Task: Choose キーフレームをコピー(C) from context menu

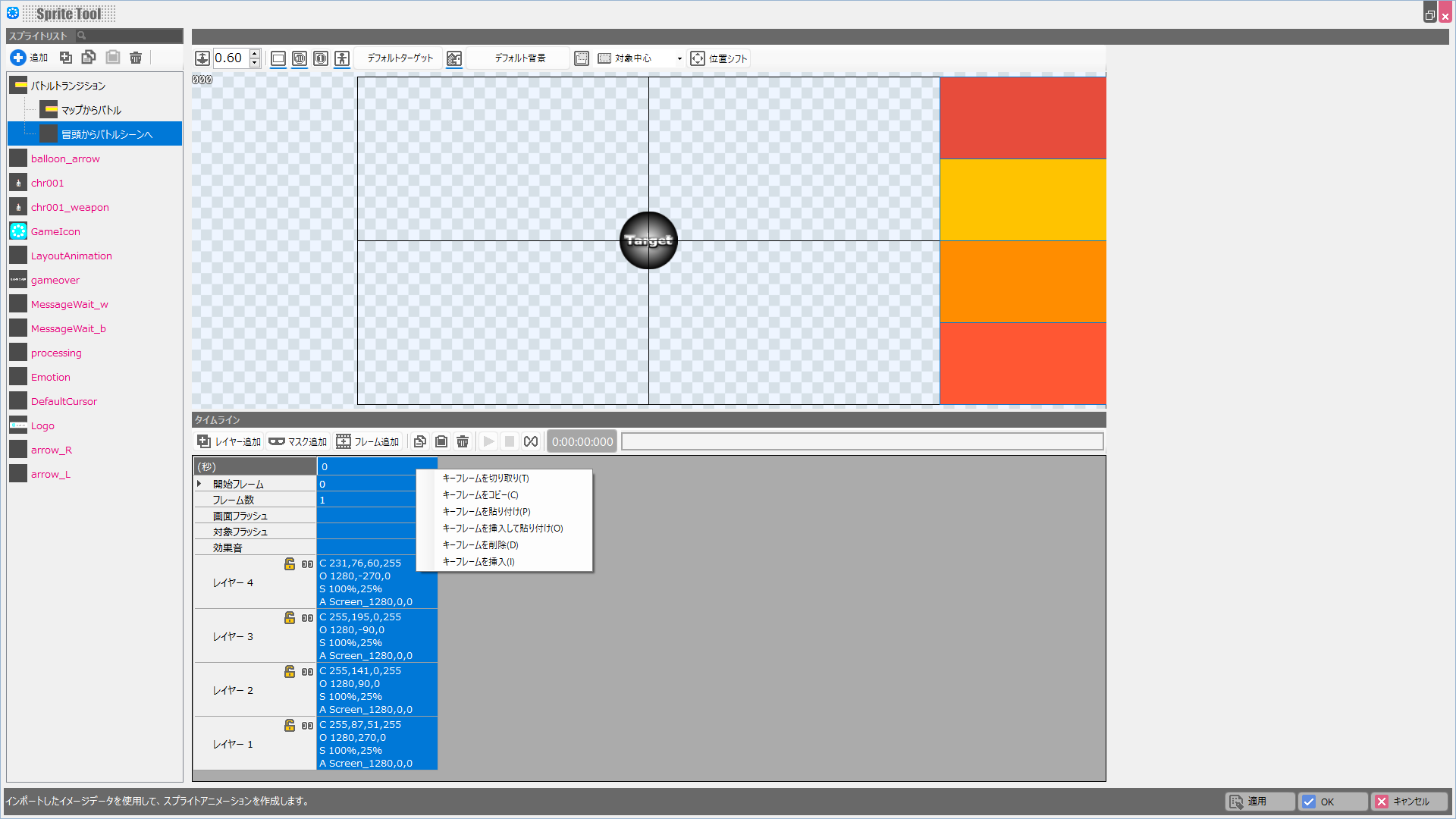Action: [x=480, y=495]
